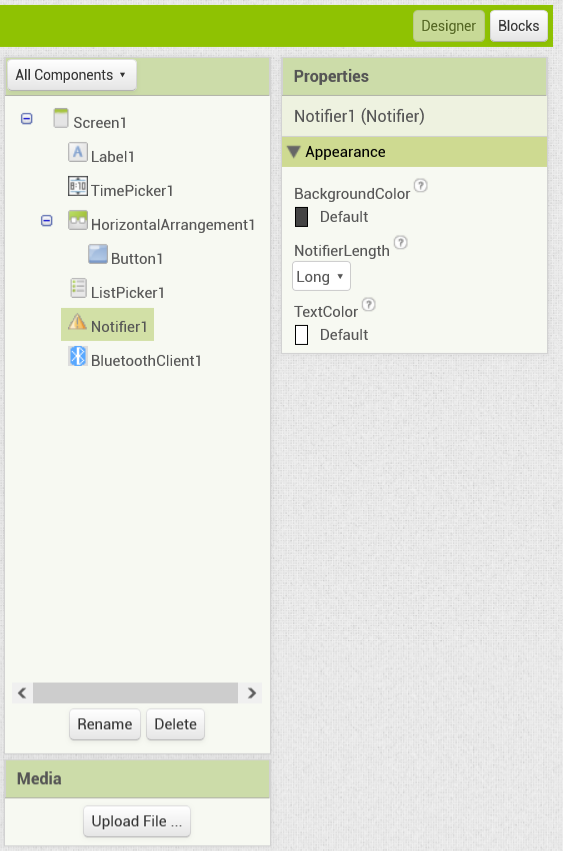This screenshot has height=851, width=563.
Task: Open help for BackgroundColor property
Action: coord(420,186)
